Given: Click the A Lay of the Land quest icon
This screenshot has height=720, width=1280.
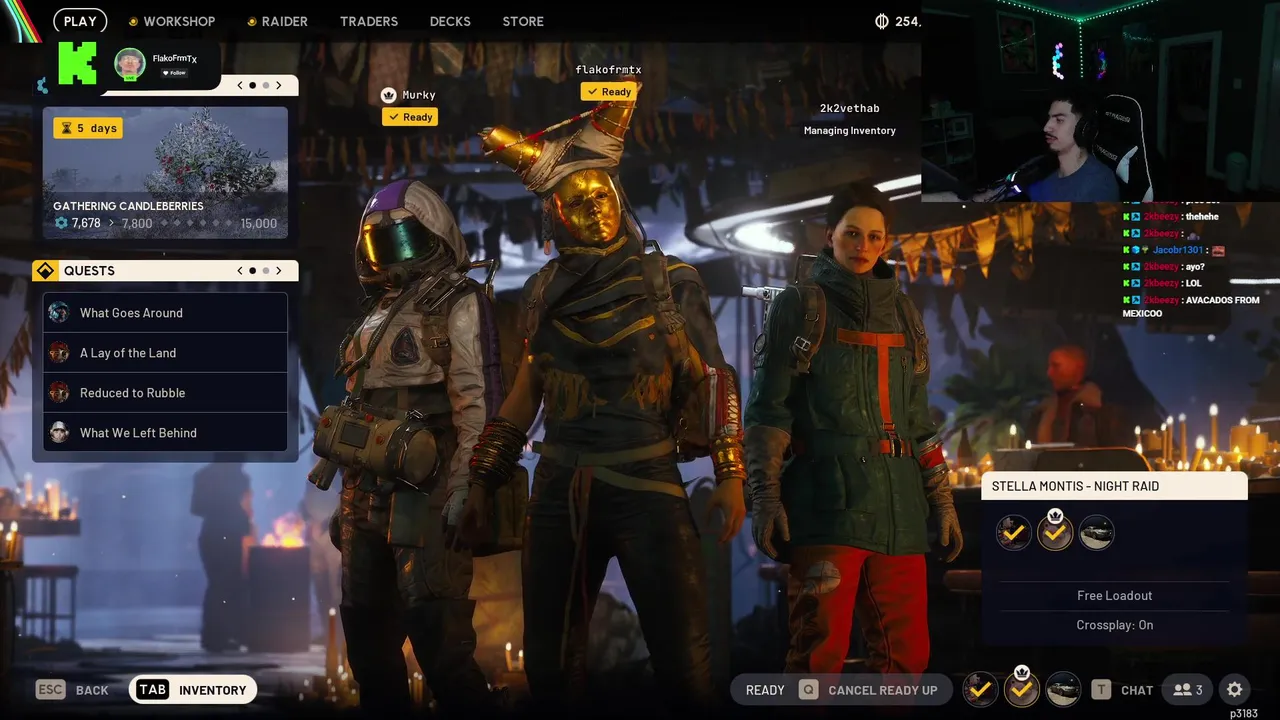Looking at the screenshot, I should click(x=59, y=352).
